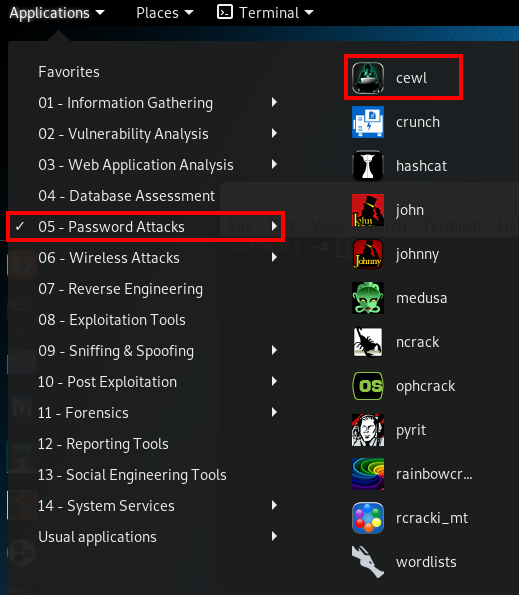Open the Places dropdown in top bar
The height and width of the screenshot is (595, 519).
click(165, 13)
